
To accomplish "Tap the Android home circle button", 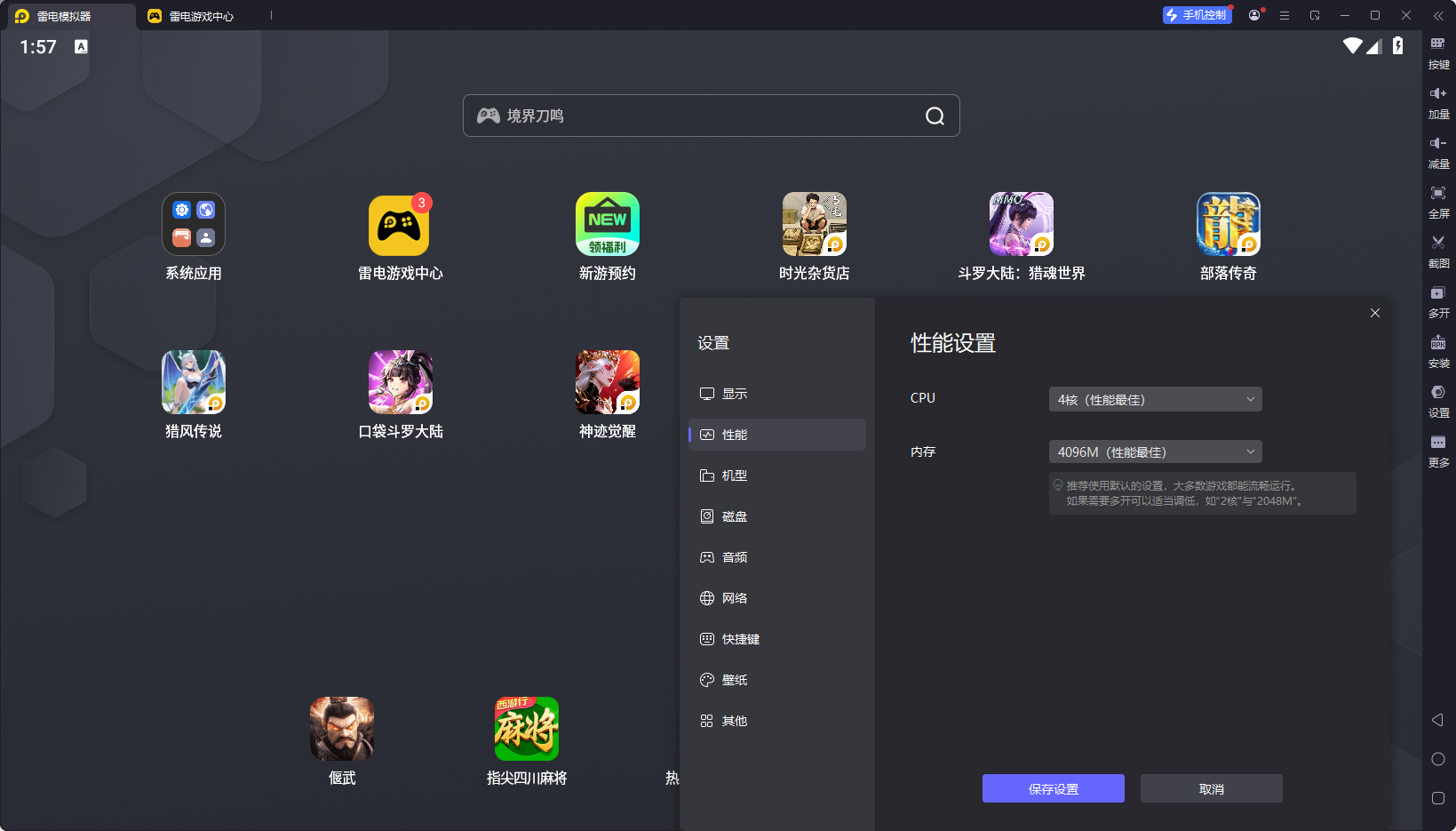I will coord(1438,759).
